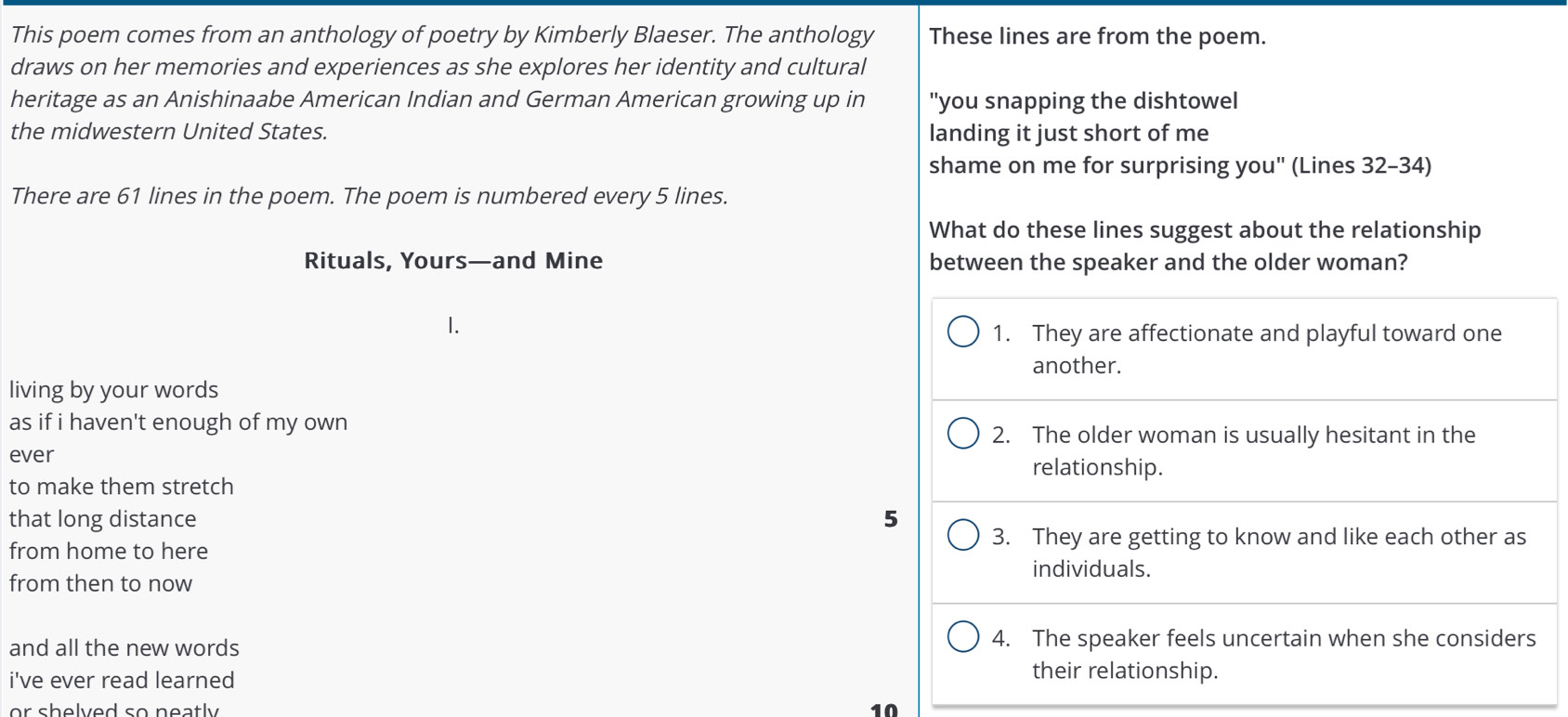This screenshot has height=717, width=1568.
Task: Click line number 5 in the poem margin
Action: pos(891,519)
